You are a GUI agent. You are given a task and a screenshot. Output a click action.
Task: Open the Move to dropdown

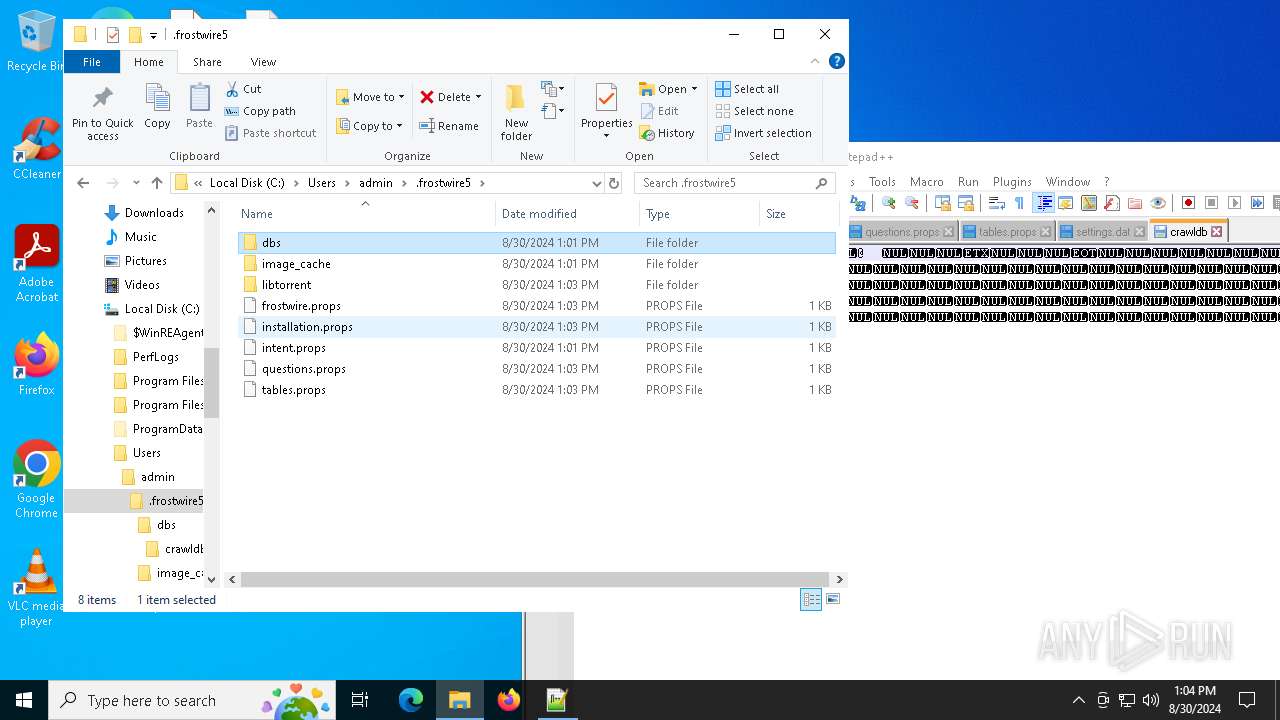370,97
